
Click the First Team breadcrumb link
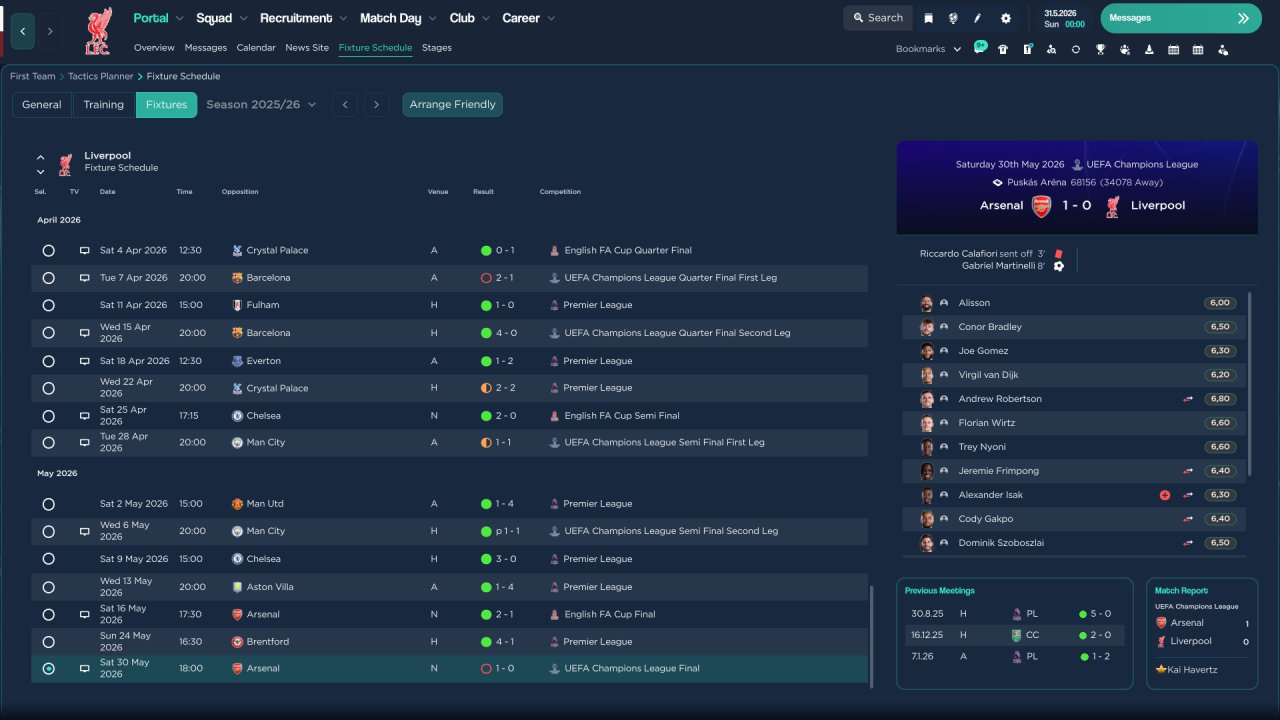click(x=33, y=76)
